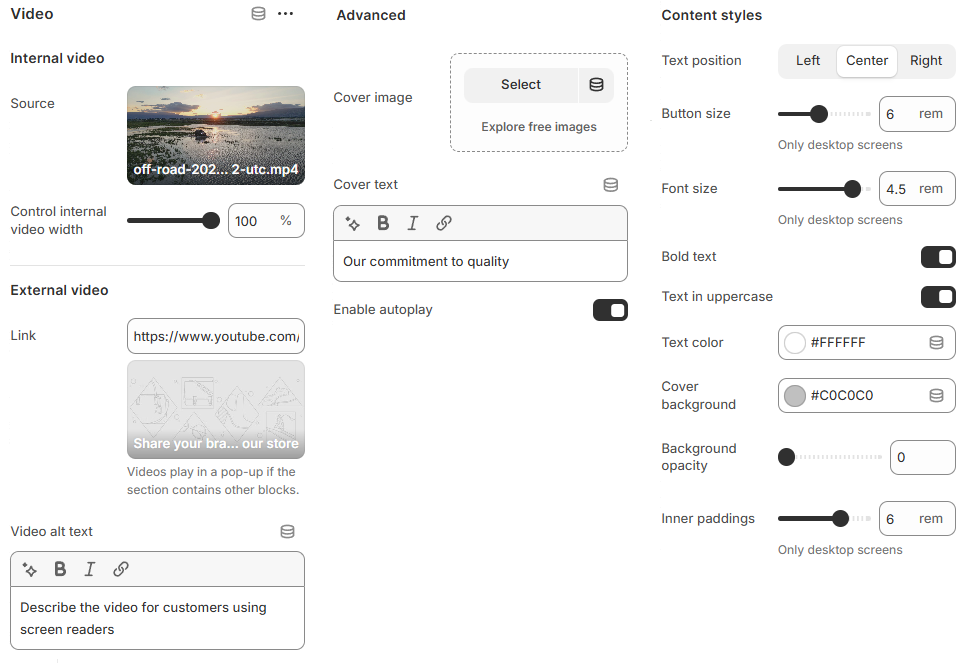Disable the Enable autoplay toggle
975x663 pixels.
(610, 310)
